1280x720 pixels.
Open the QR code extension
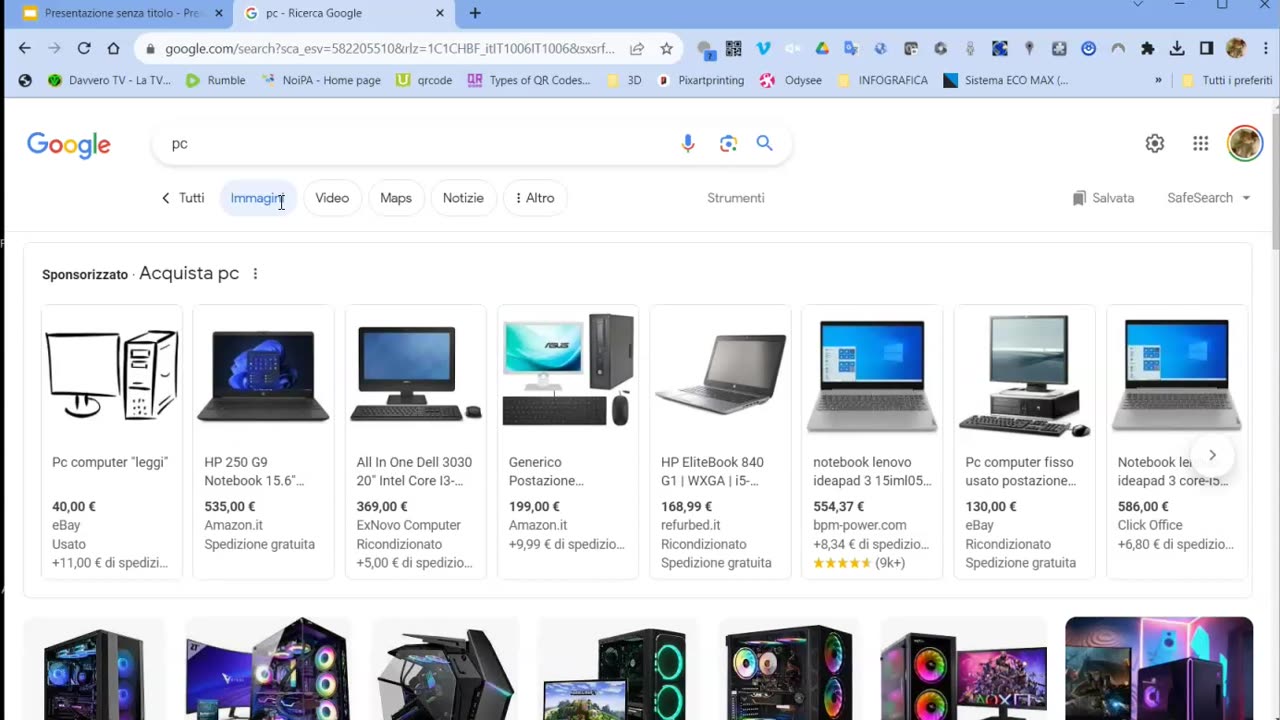(x=734, y=48)
